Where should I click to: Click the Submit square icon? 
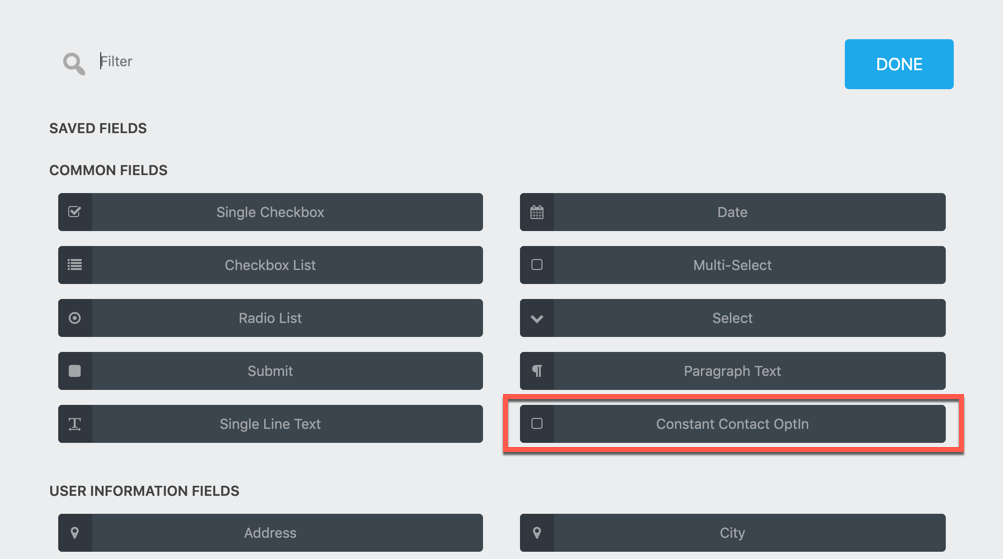click(x=75, y=371)
